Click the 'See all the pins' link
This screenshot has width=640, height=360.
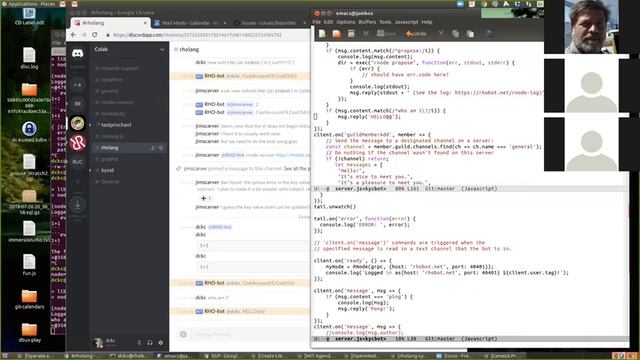click(x=297, y=169)
